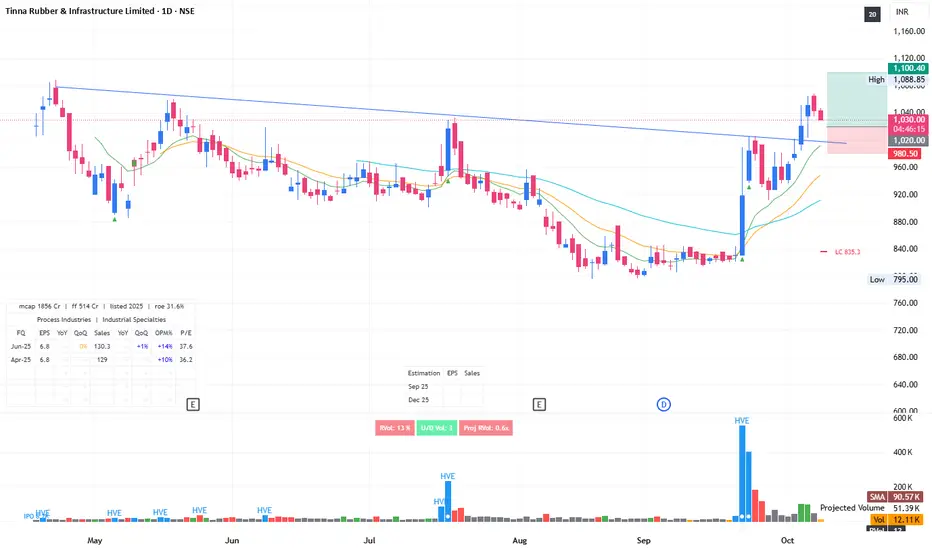Click the 1,160.00 price axis label
The image size is (932, 550).
click(909, 31)
